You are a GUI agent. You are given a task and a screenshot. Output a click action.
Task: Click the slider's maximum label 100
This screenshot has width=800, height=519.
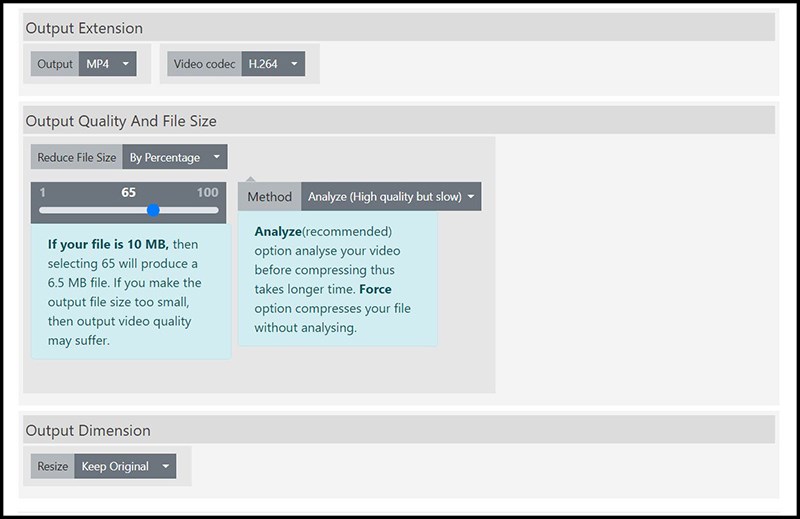[x=207, y=192]
